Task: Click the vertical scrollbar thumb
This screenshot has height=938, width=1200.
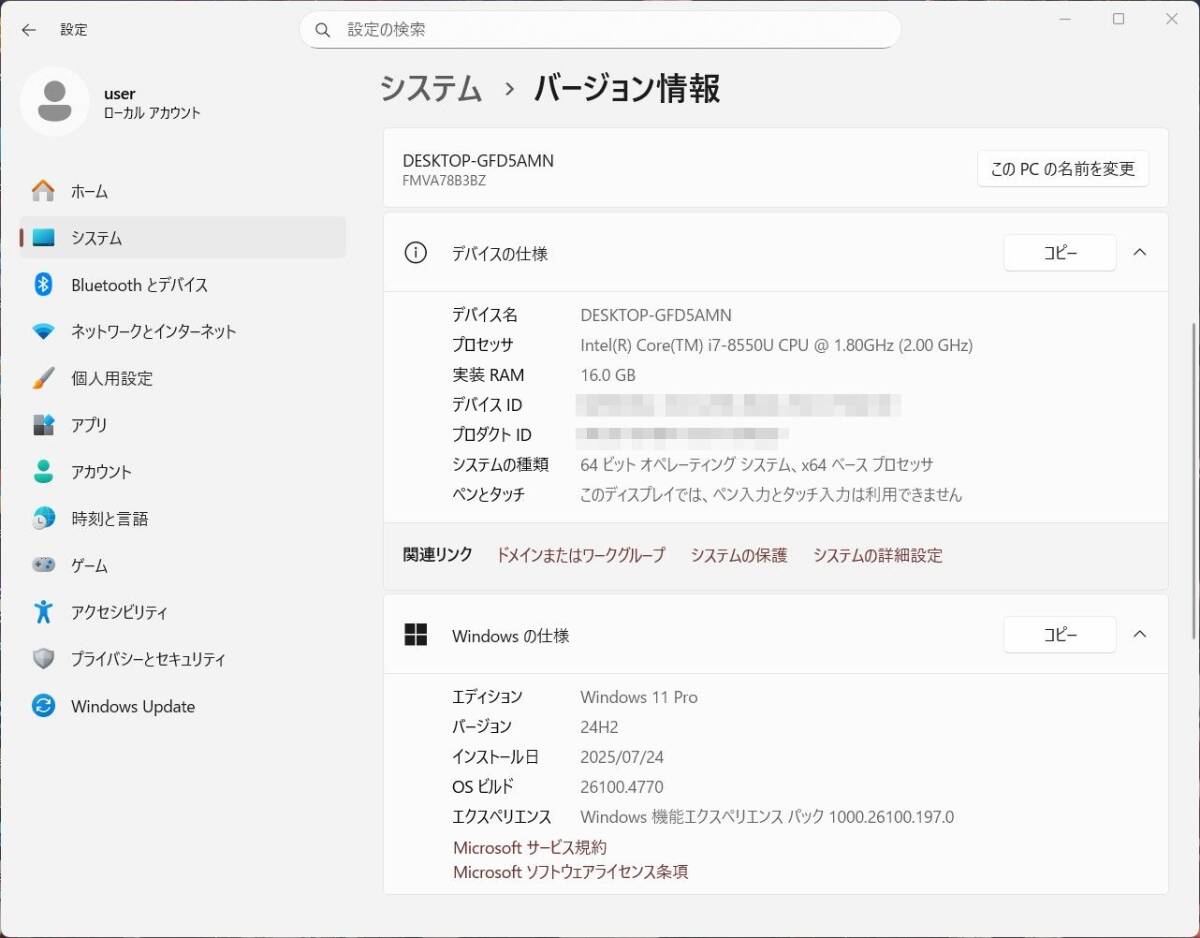Action: coord(1195,481)
